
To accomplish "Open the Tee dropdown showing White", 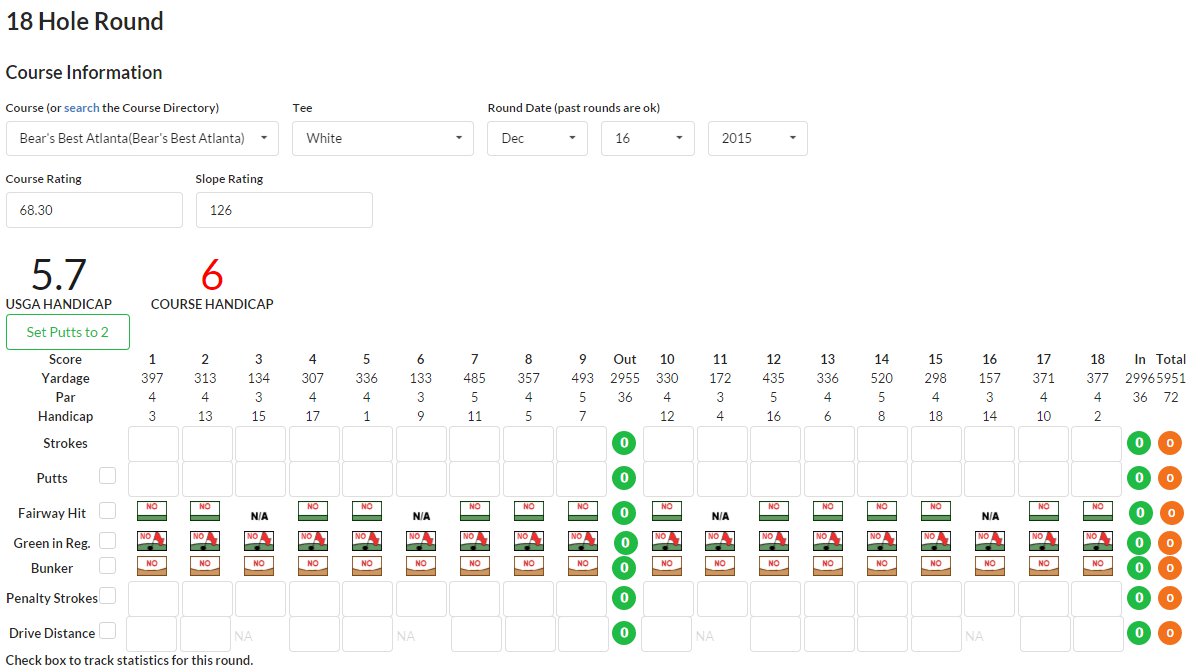I will click(x=383, y=138).
